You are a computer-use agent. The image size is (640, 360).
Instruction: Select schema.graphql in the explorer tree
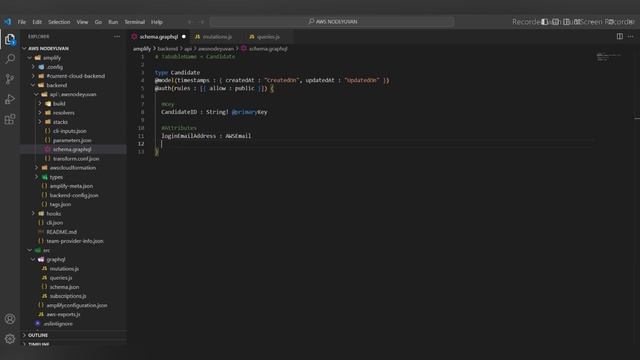(x=72, y=149)
